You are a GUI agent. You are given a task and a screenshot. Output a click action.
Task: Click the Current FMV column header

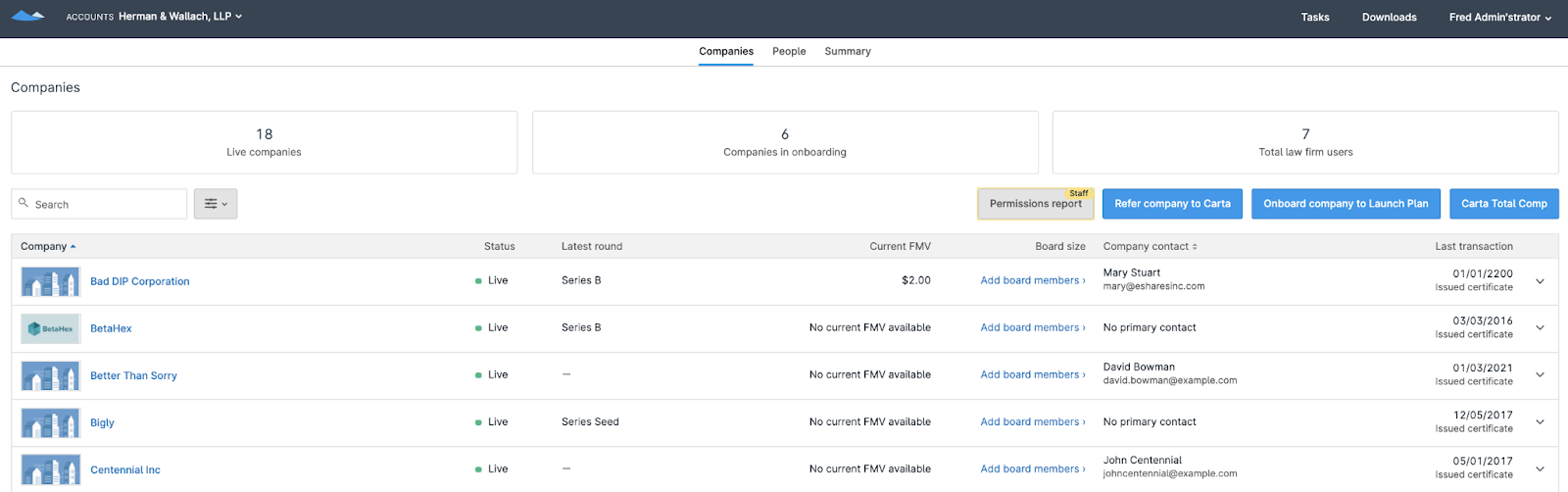click(x=900, y=247)
